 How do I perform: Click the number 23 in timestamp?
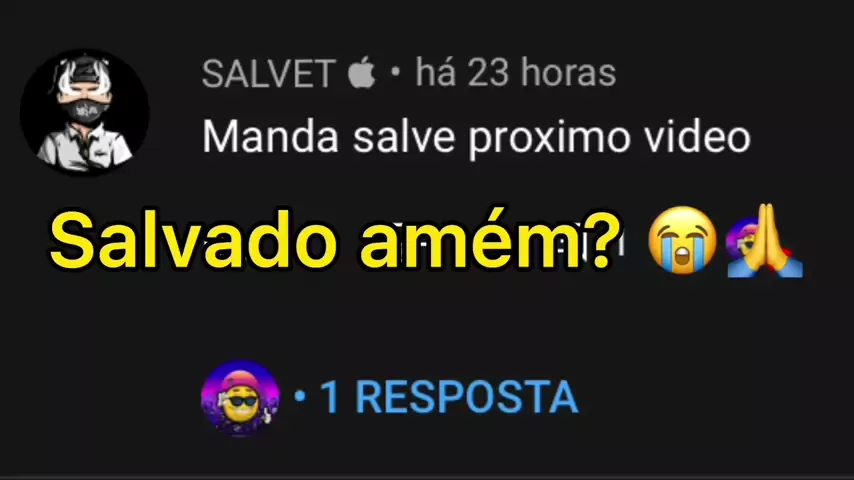(488, 72)
